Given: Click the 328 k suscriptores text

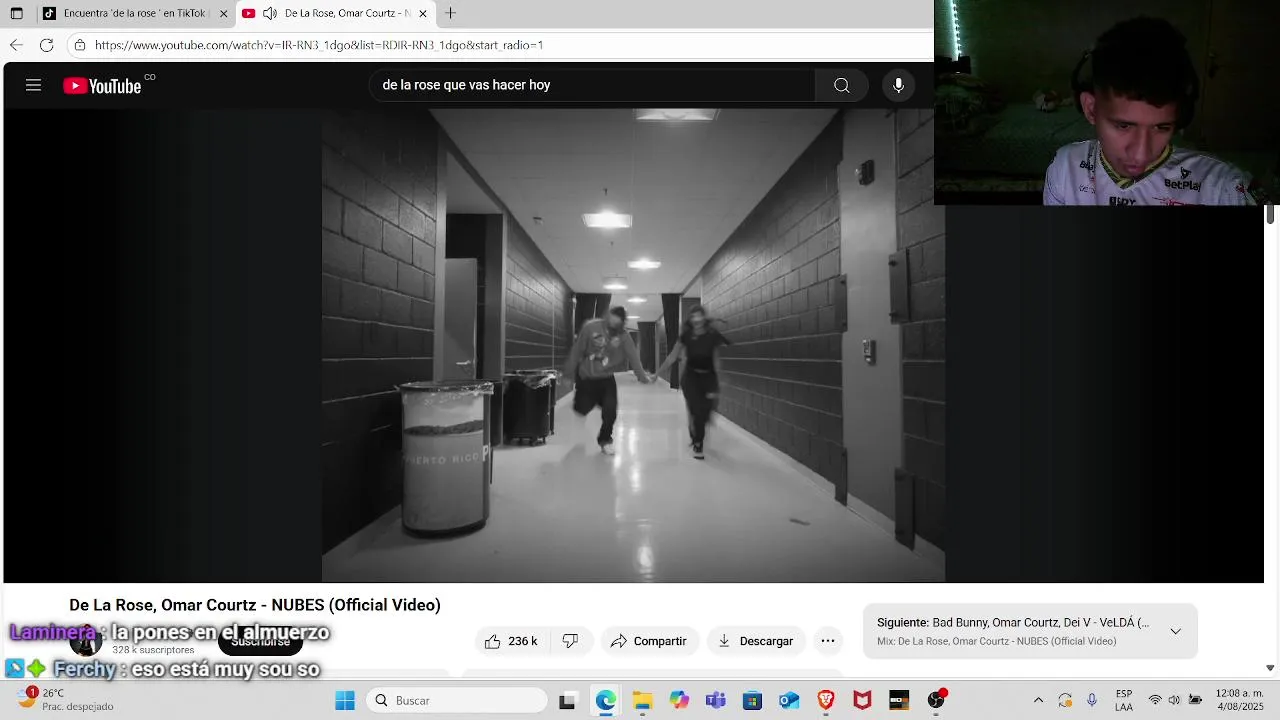Looking at the screenshot, I should (x=153, y=650).
